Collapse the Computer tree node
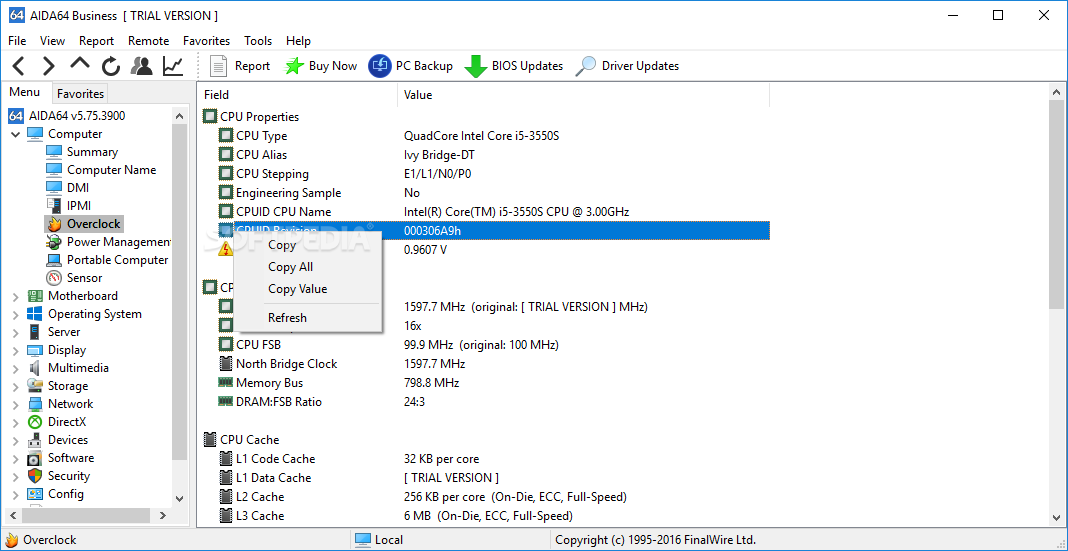Image resolution: width=1068 pixels, height=551 pixels. 16,134
